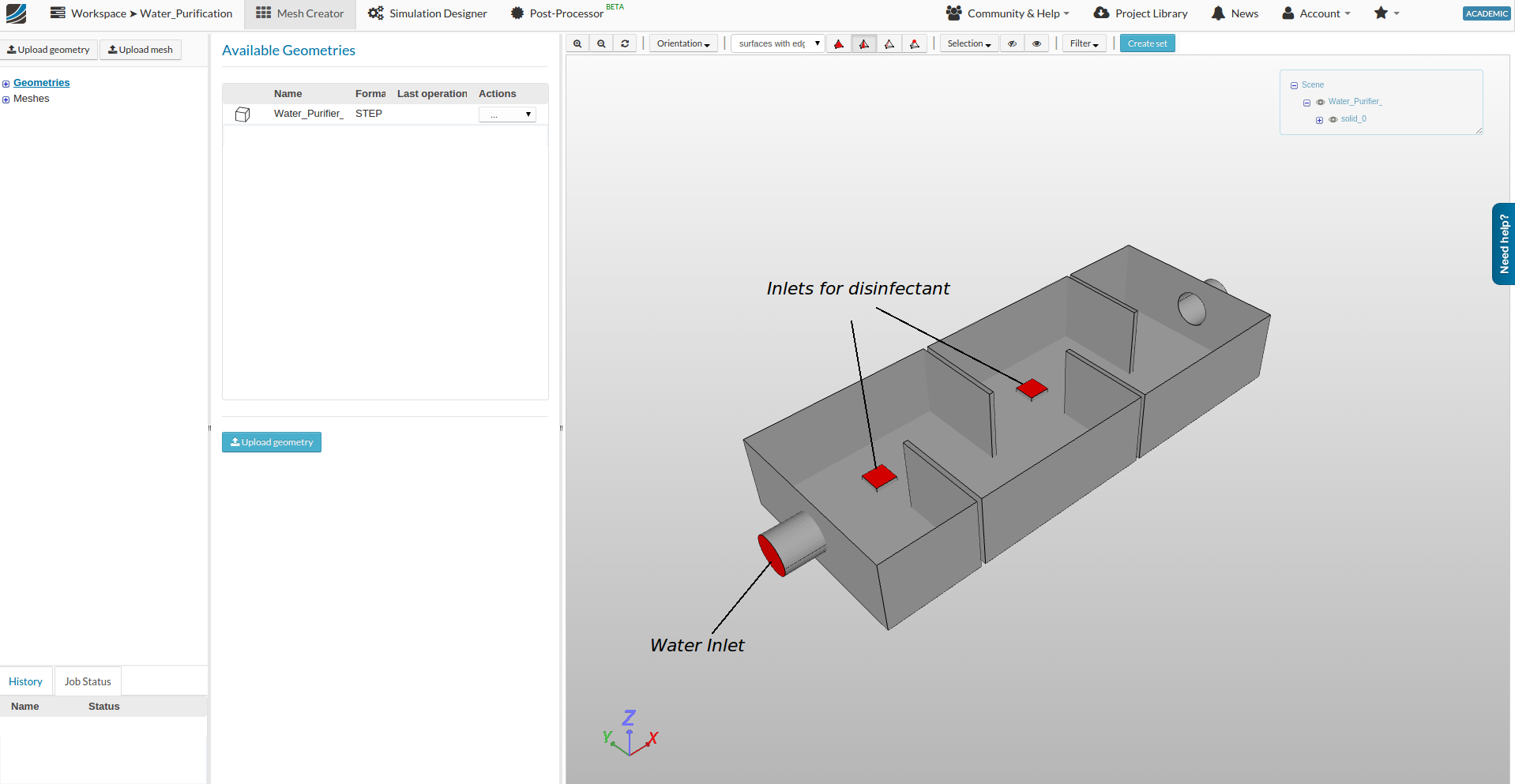Switch to solid surfaces render mode
Screen dimensions: 1515x784
click(839, 43)
